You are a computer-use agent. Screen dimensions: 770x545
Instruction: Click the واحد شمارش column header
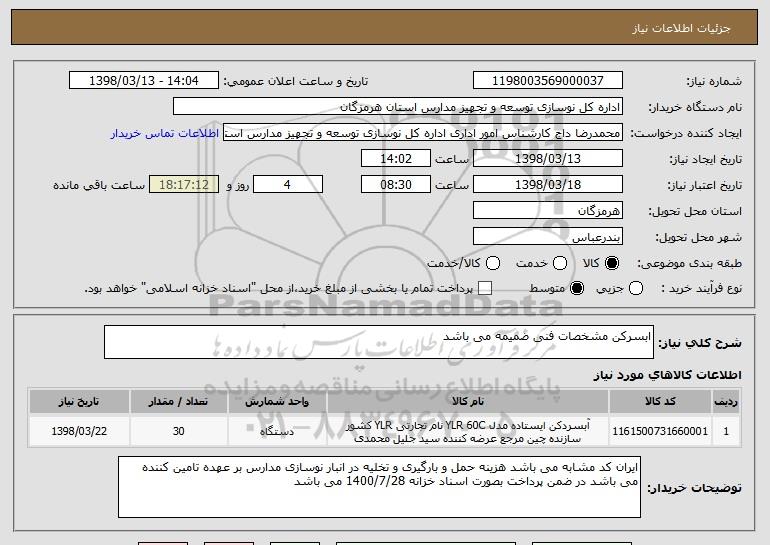click(277, 402)
